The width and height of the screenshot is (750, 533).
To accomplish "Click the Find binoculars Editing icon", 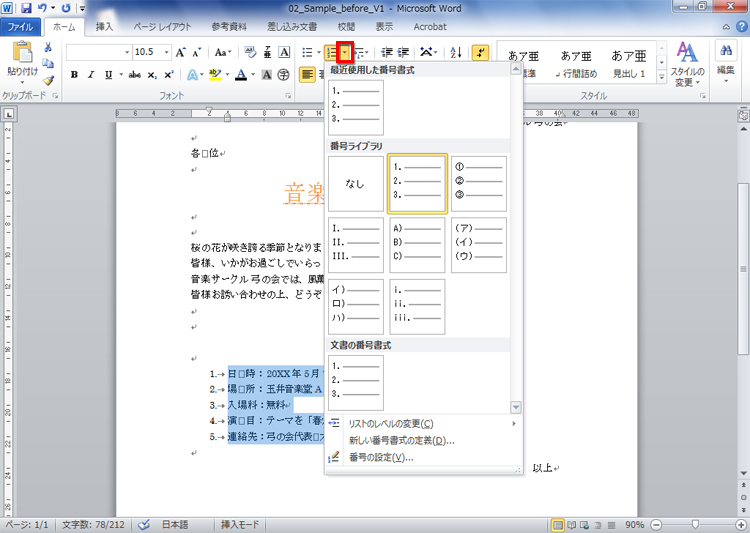I will pos(726,50).
